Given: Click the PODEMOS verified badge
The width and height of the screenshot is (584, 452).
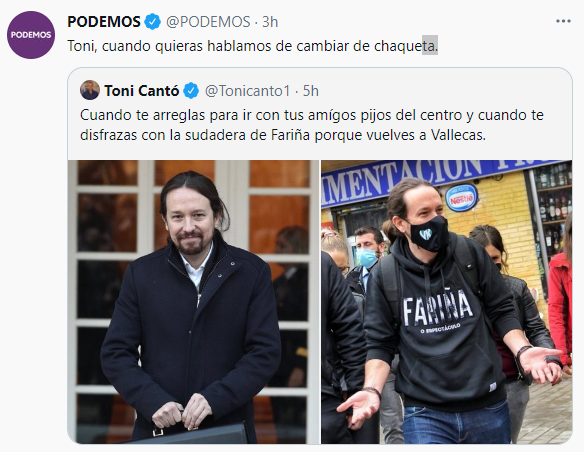Looking at the screenshot, I should 152,22.
